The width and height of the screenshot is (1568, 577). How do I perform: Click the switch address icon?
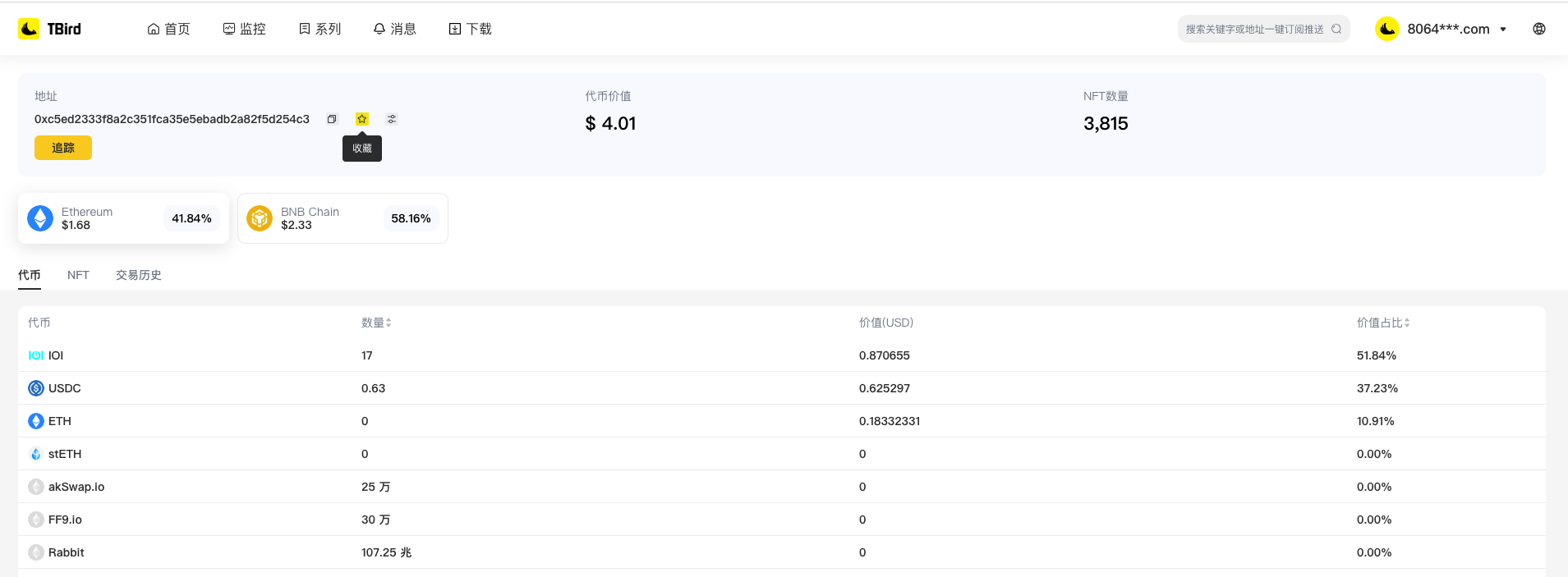(392, 119)
